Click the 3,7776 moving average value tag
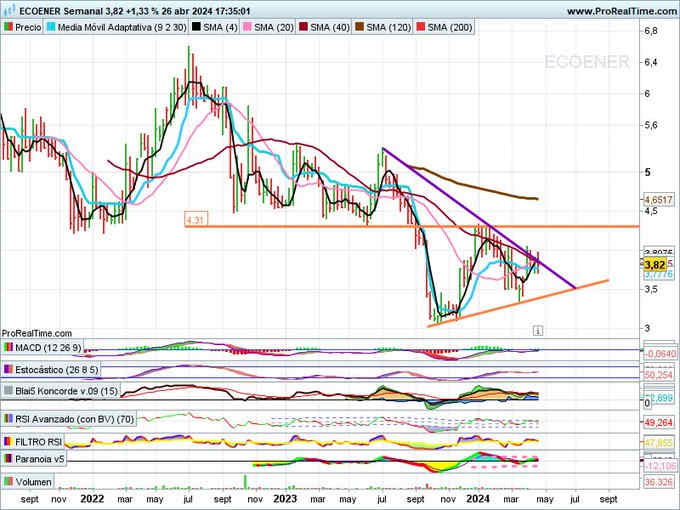The image size is (680, 510). (658, 274)
